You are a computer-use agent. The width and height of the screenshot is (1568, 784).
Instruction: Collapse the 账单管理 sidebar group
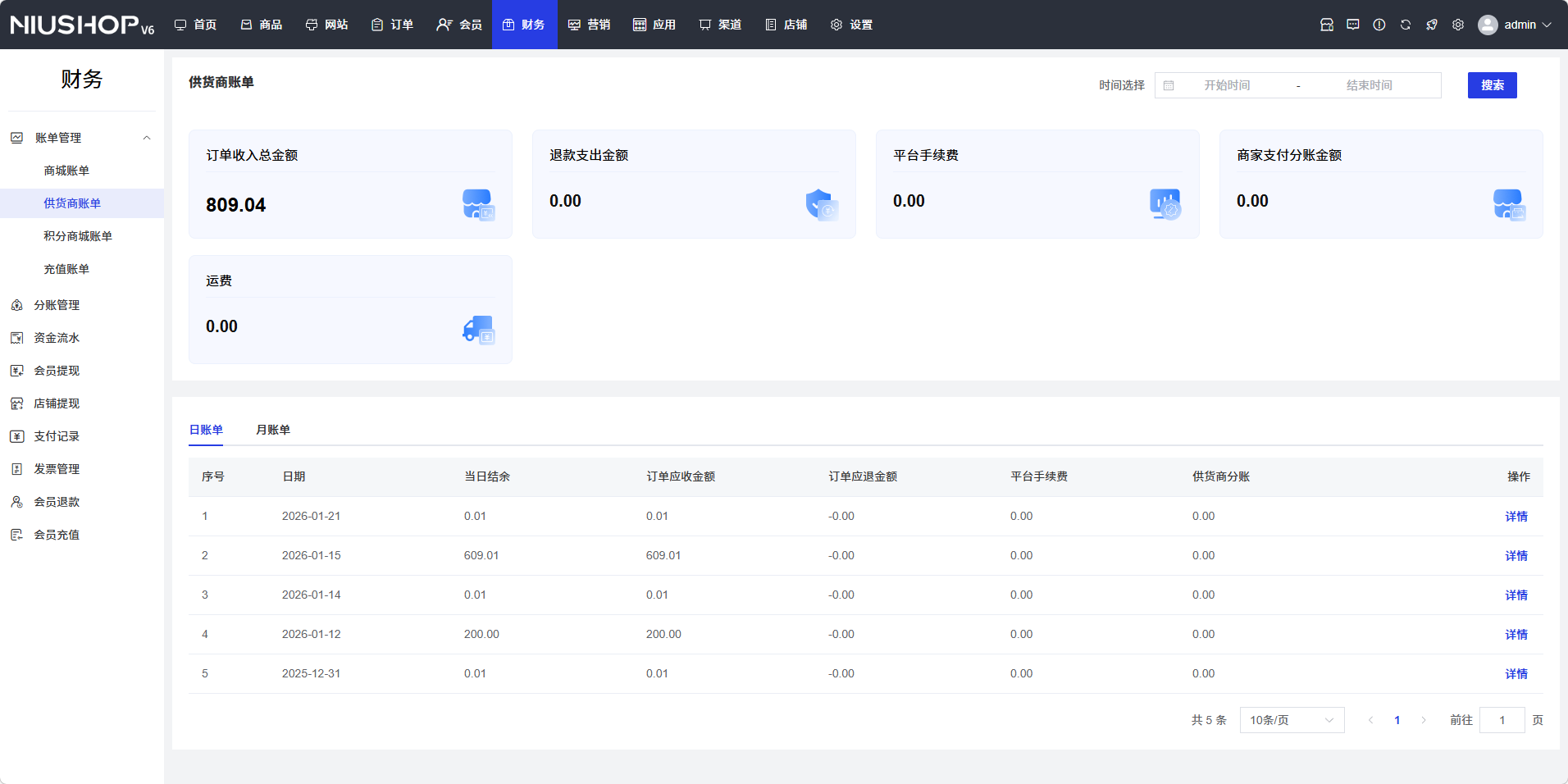click(147, 138)
